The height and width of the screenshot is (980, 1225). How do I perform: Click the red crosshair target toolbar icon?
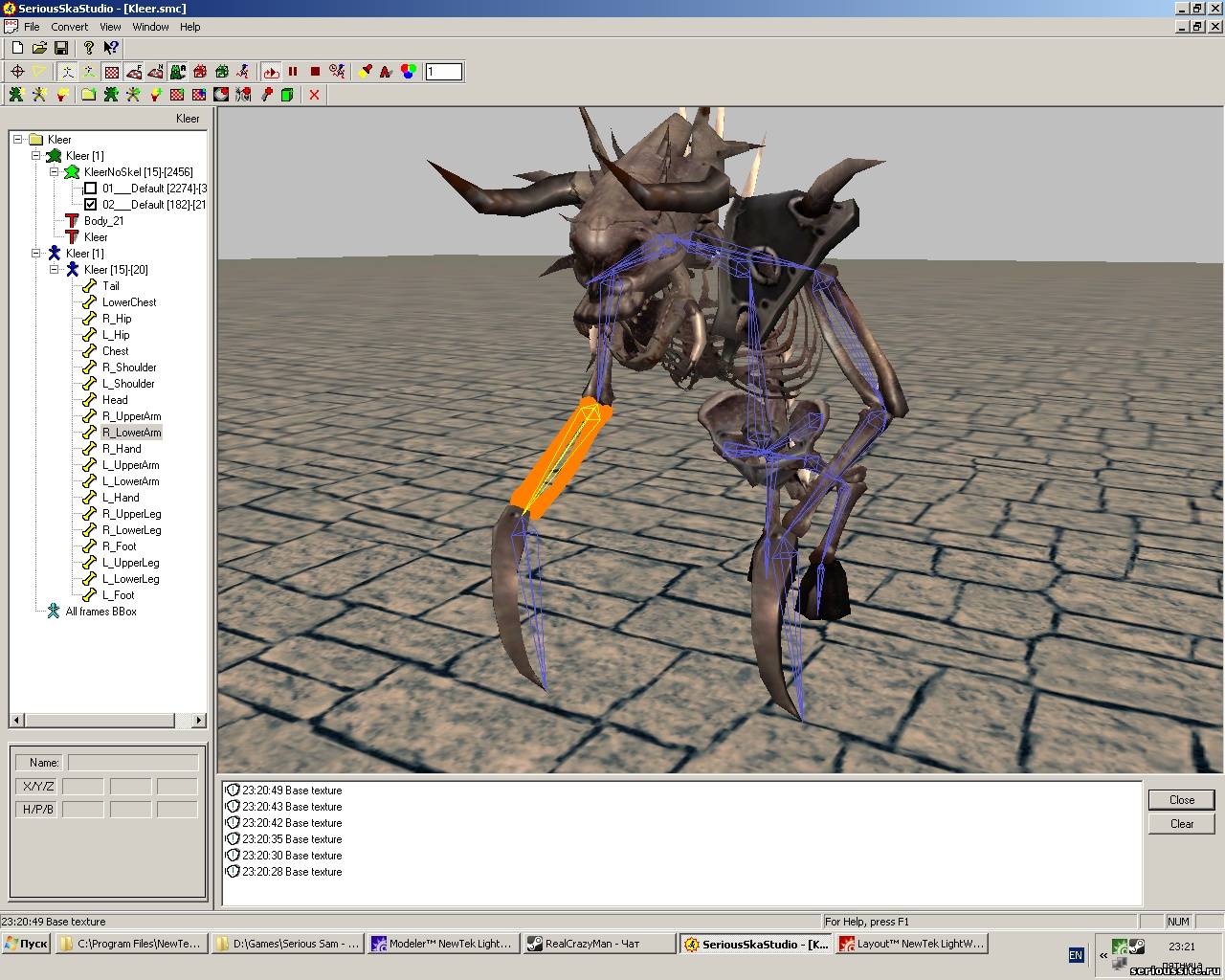pos(17,72)
